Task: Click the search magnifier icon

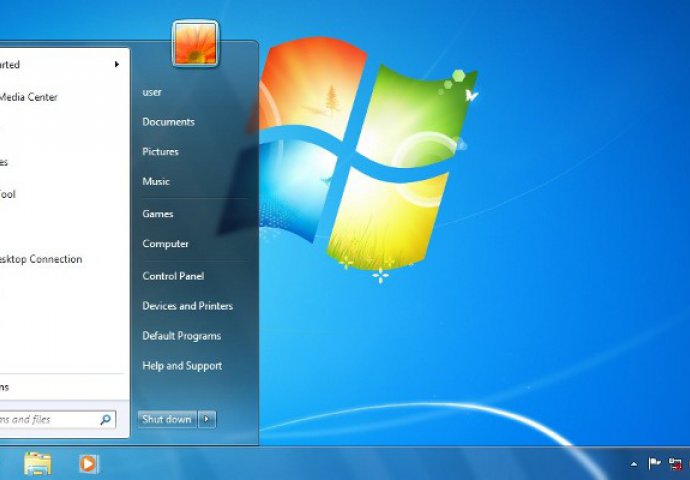Action: (x=106, y=420)
